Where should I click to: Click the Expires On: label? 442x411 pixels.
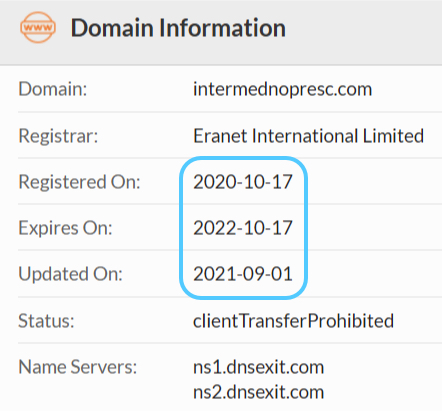click(x=65, y=228)
